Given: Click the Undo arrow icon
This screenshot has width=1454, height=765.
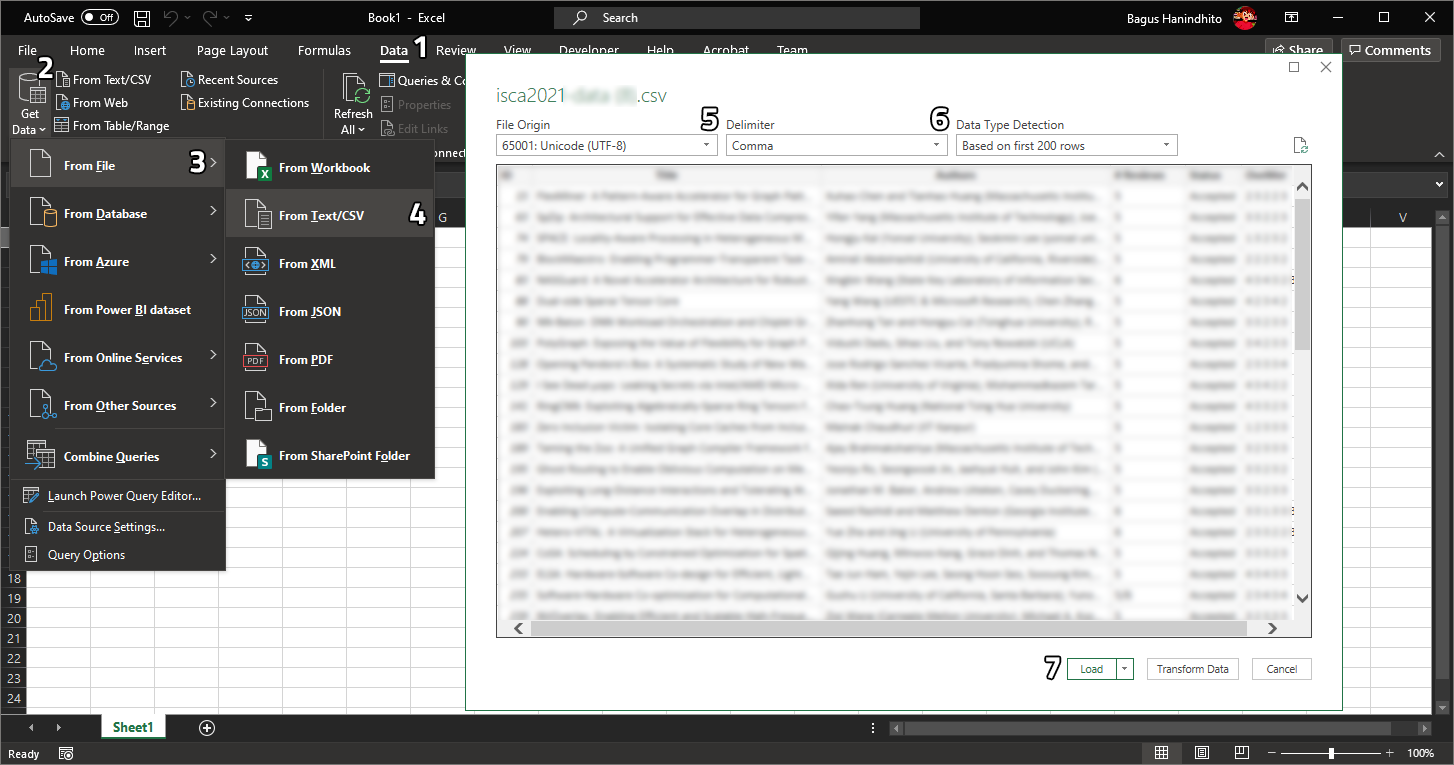Looking at the screenshot, I should 170,18.
